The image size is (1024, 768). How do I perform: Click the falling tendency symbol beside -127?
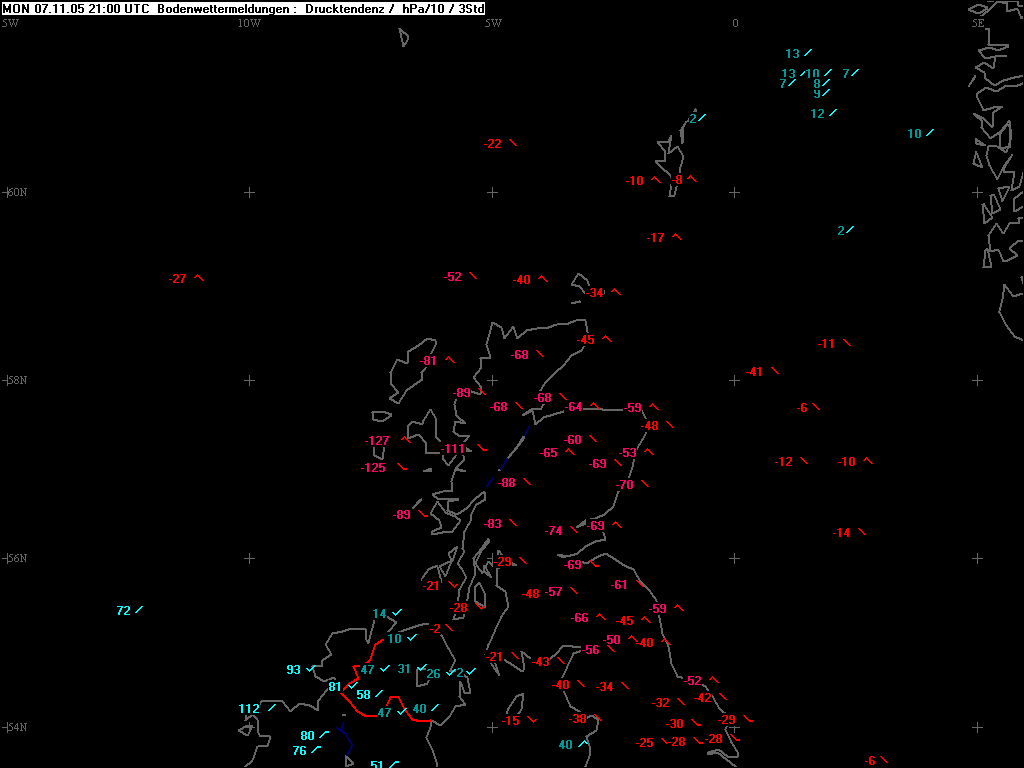407,439
